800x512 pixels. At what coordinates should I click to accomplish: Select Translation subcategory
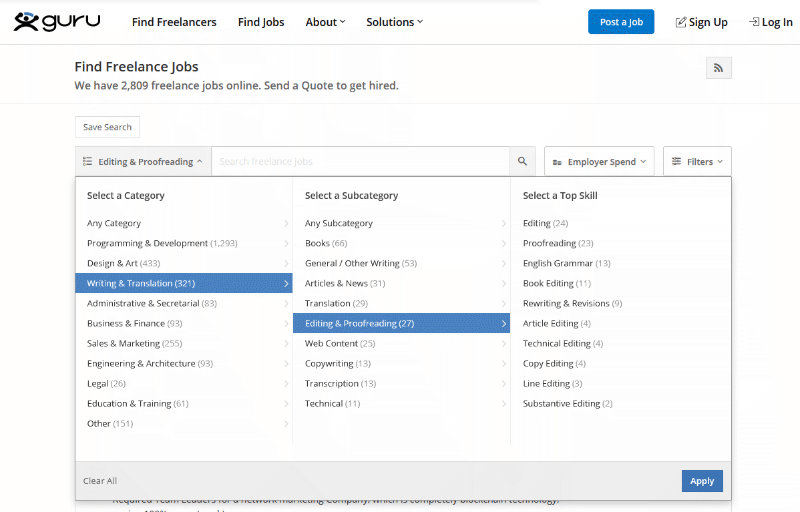[x=402, y=303]
